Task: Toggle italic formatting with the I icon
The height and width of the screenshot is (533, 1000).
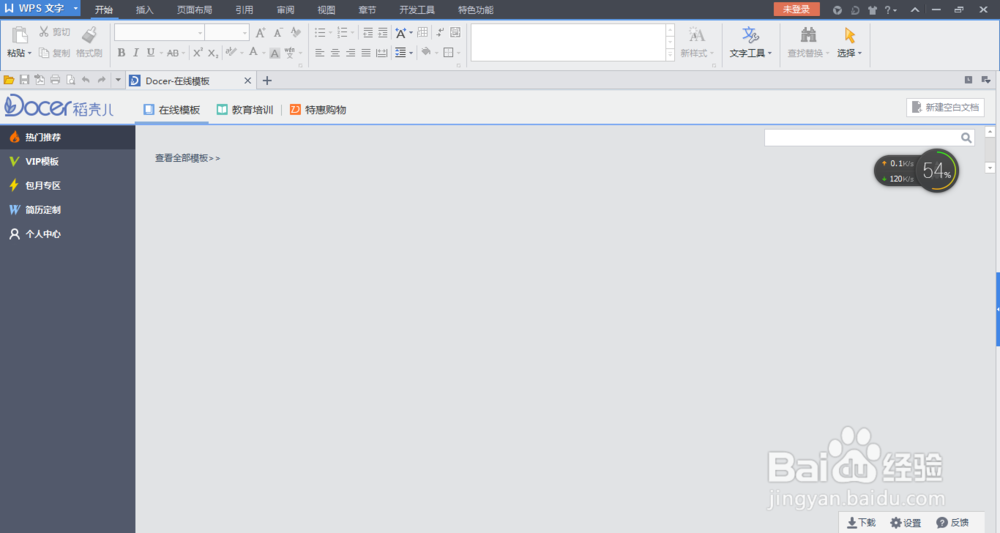Action: (x=136, y=53)
